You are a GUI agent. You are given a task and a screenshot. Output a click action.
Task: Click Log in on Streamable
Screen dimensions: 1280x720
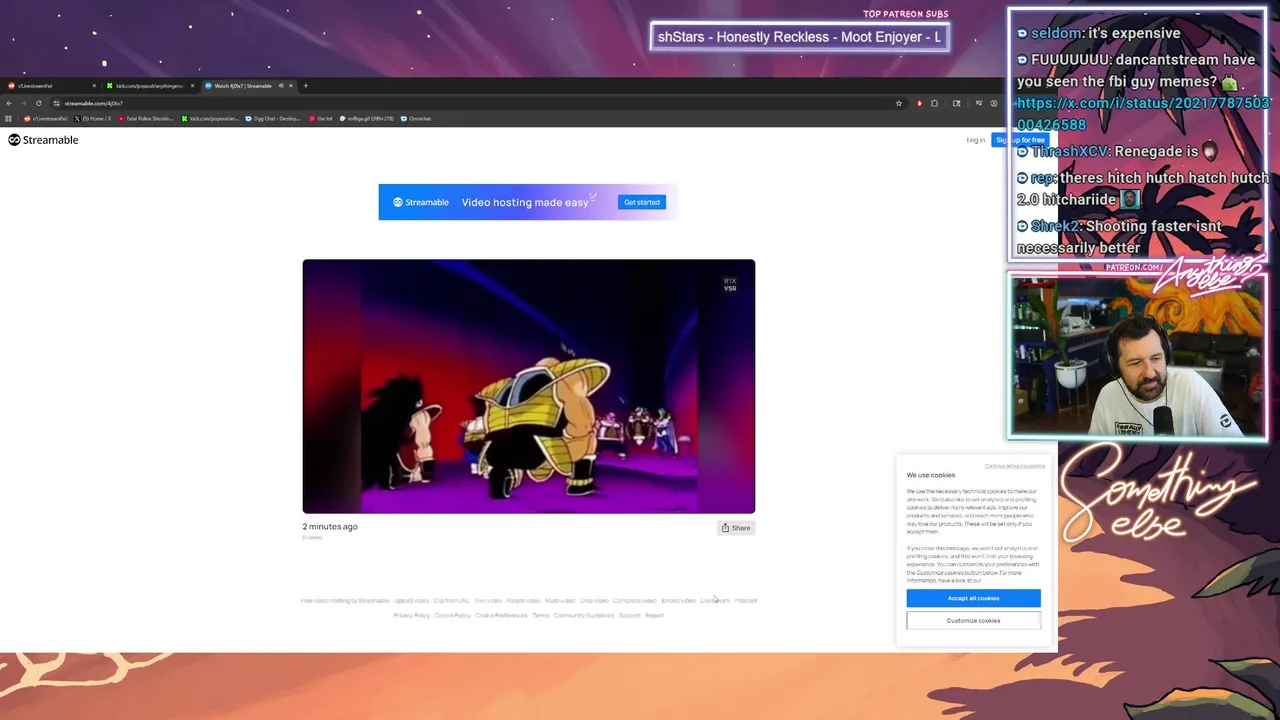pyautogui.click(x=976, y=140)
